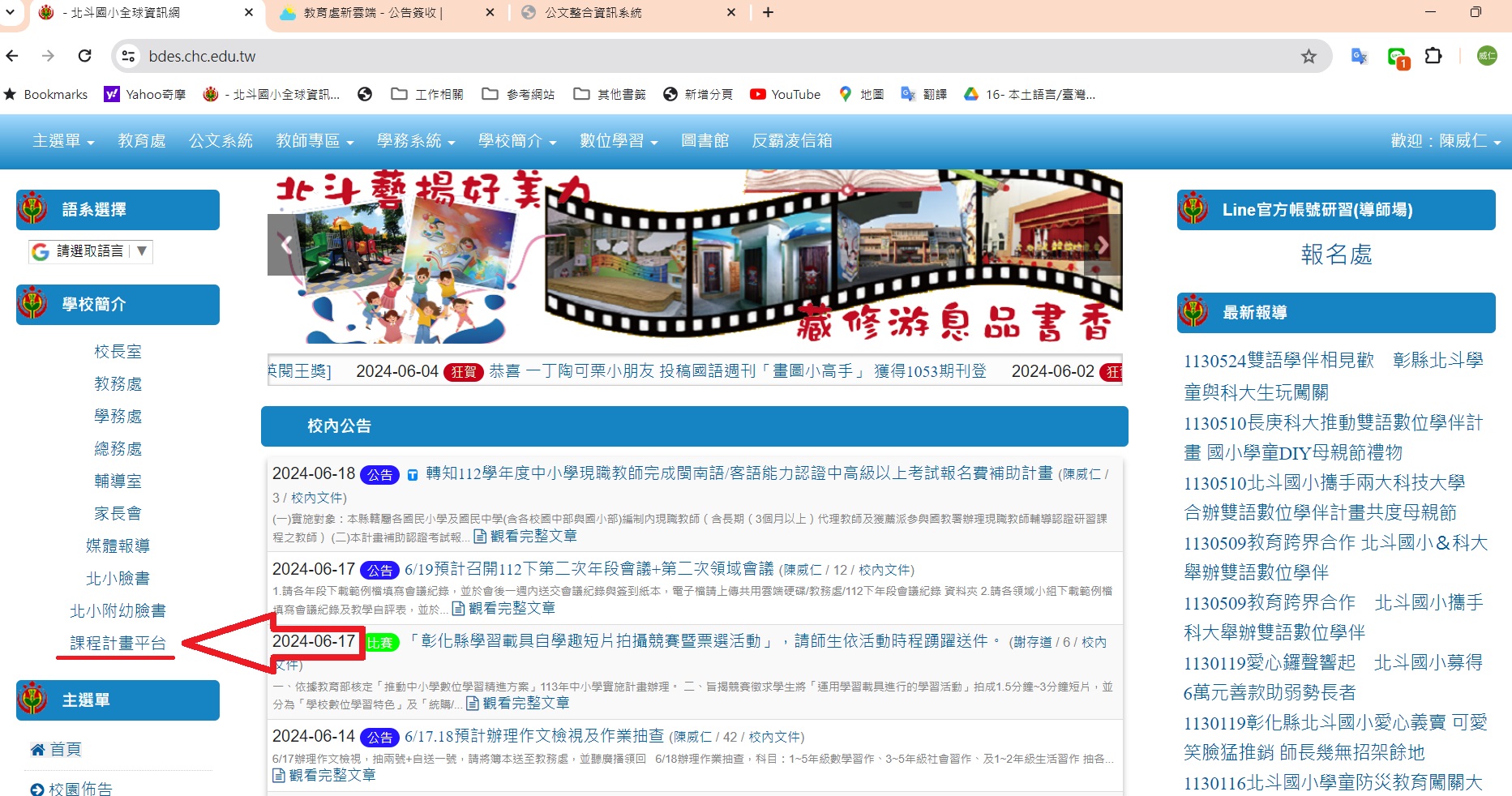
Task: Open 媒體報導 sidebar link
Action: (118, 546)
